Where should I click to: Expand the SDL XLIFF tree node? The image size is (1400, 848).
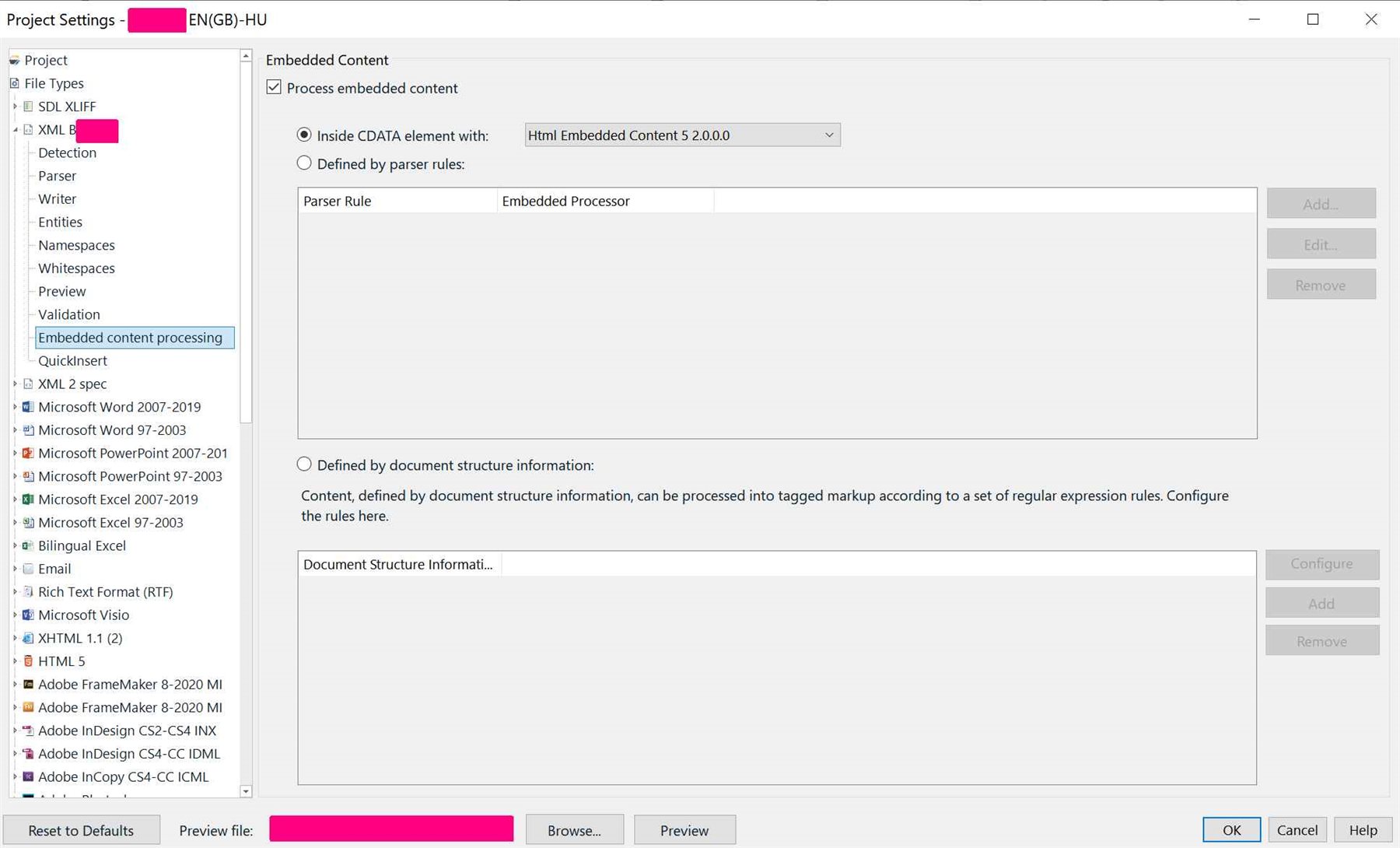click(x=15, y=107)
